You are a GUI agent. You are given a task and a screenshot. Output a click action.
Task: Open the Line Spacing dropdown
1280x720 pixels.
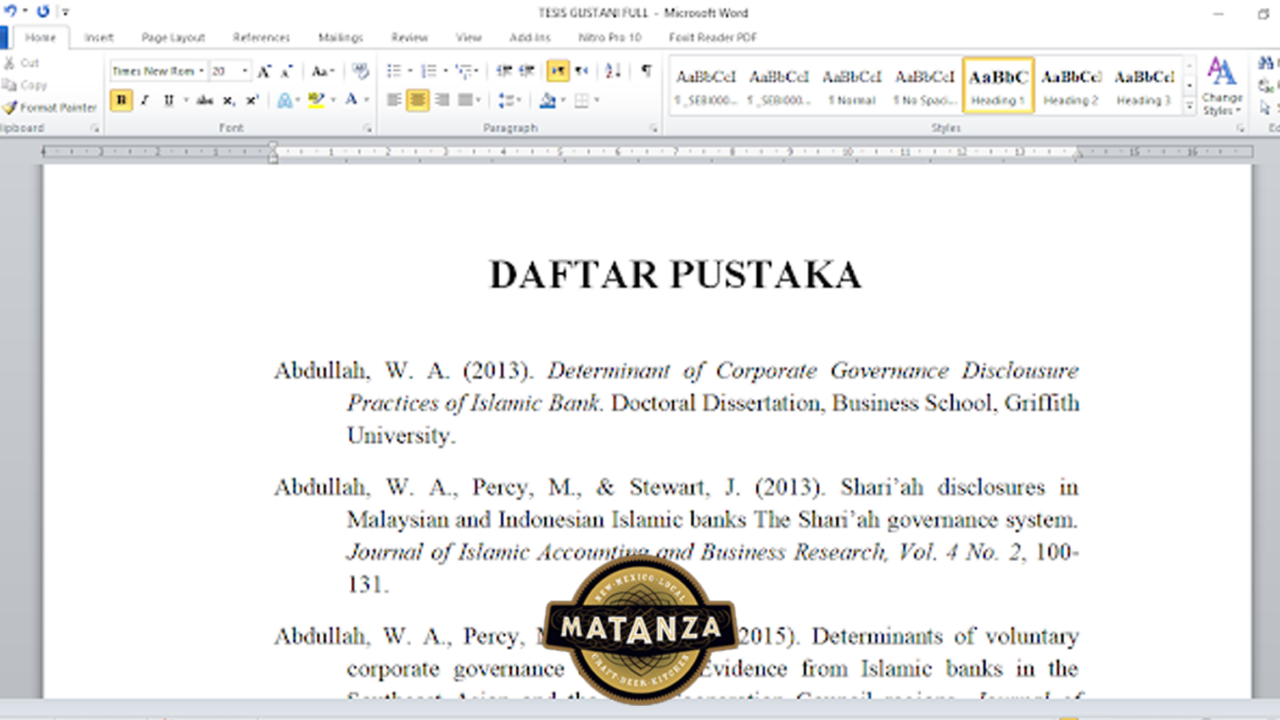[509, 100]
